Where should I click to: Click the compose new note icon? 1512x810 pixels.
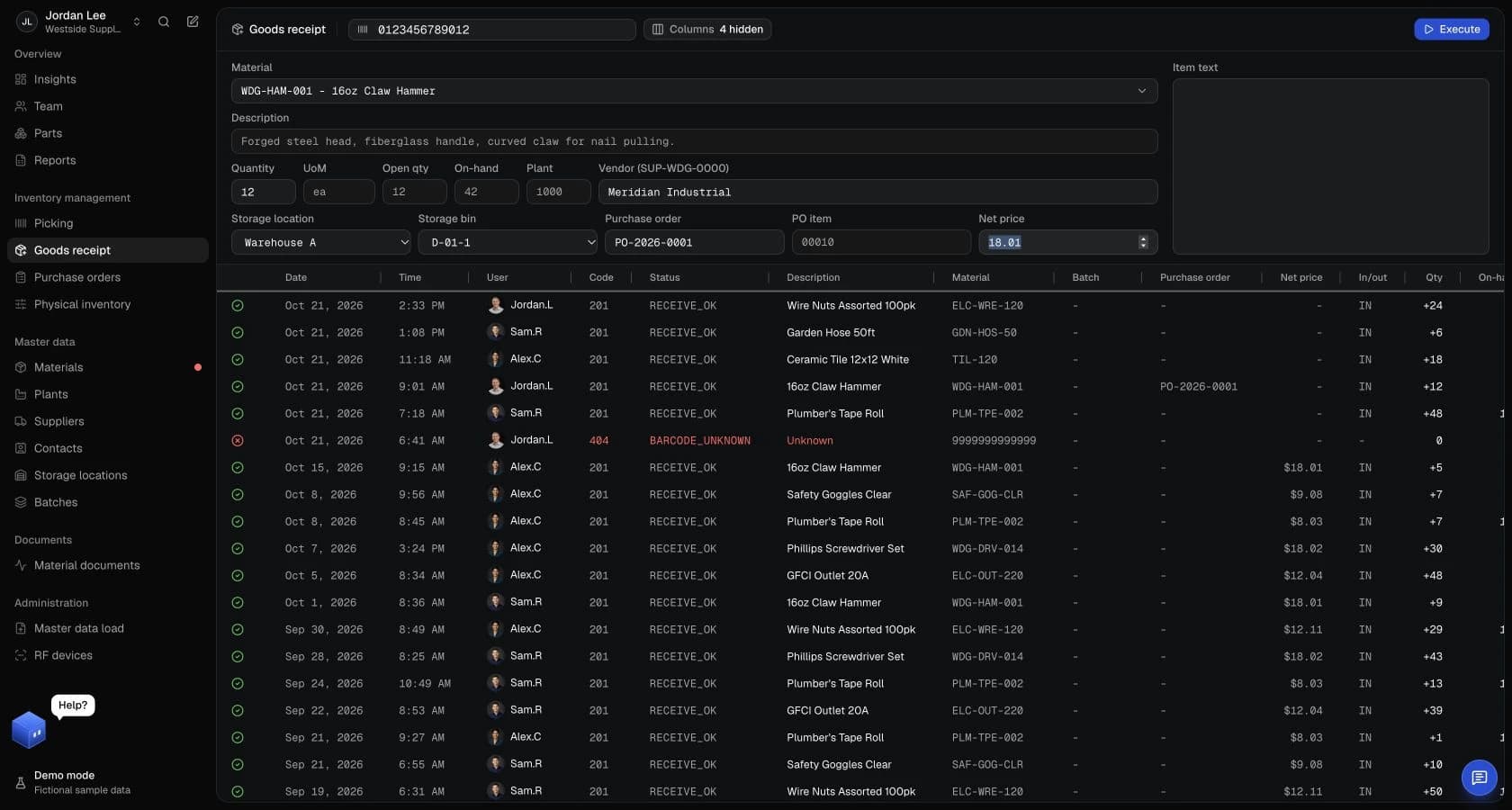pyautogui.click(x=193, y=22)
